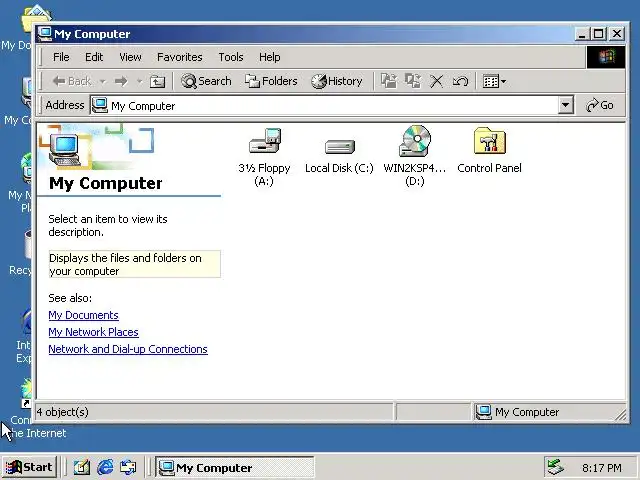This screenshot has width=640, height=480.
Task: Click the Windows logo throbber icon
Action: click(x=606, y=57)
